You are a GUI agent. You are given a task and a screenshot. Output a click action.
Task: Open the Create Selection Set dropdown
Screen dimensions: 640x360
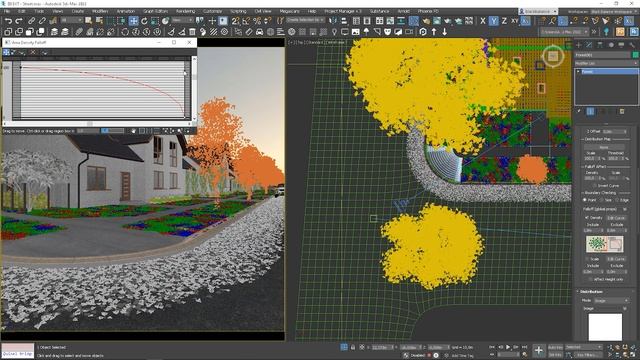point(305,20)
